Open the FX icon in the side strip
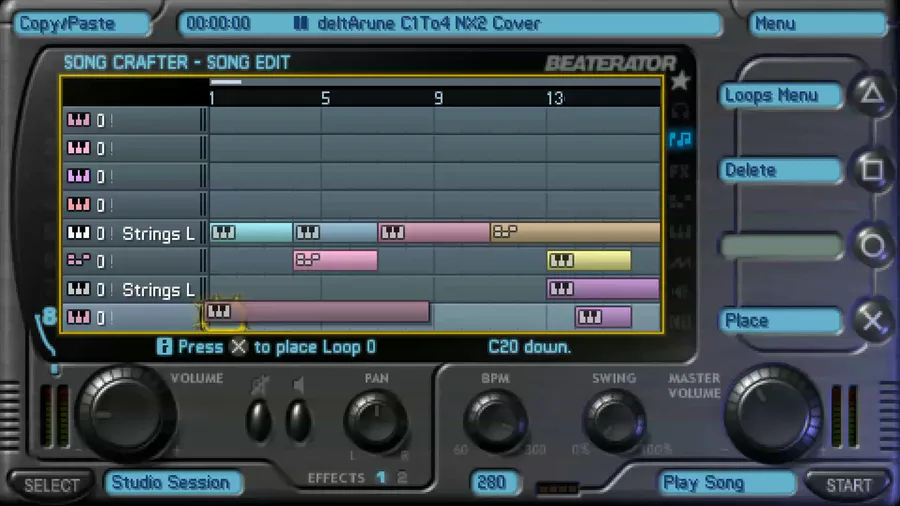 [680, 171]
